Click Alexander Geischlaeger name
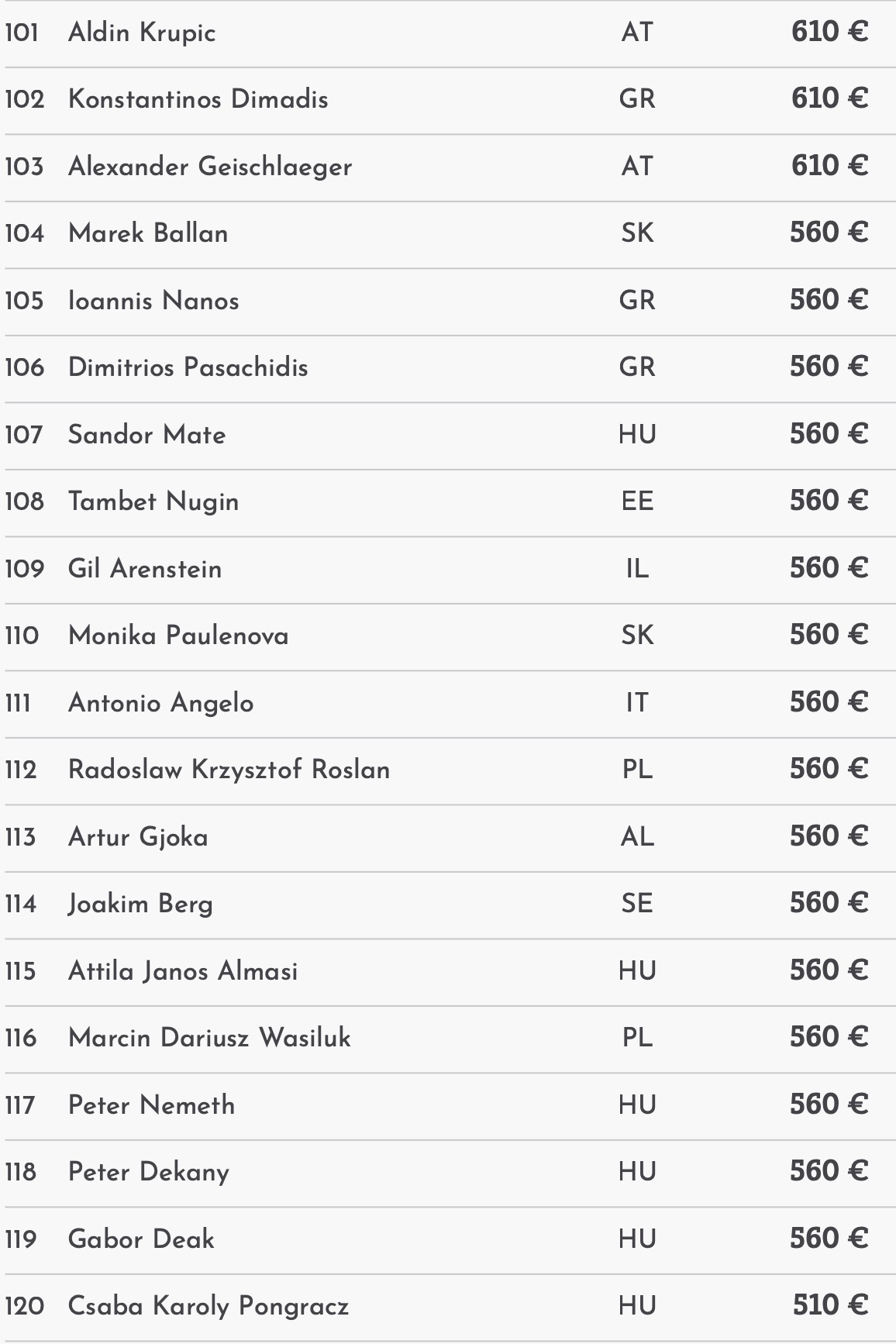Viewport: 896px width, 1344px height. click(210, 167)
